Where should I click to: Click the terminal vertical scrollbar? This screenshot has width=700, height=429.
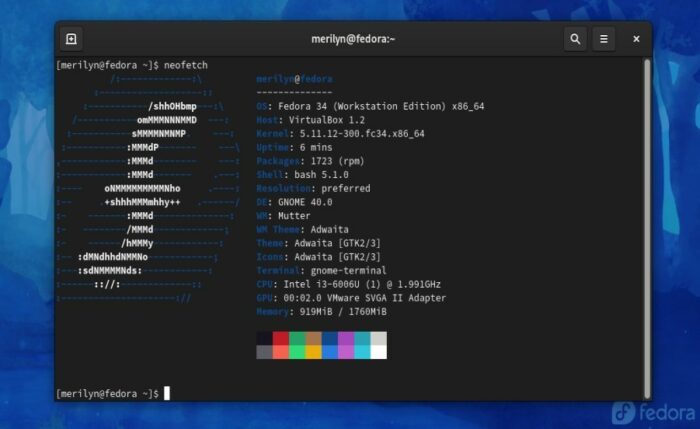pyautogui.click(x=647, y=229)
